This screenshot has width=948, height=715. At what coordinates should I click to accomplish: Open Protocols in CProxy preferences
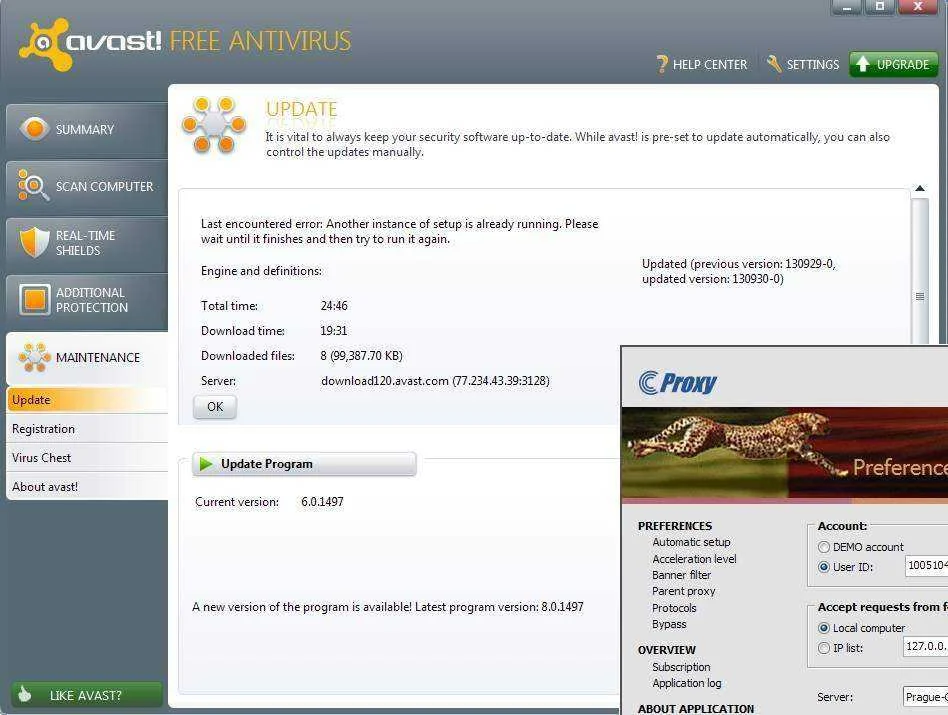click(x=674, y=608)
